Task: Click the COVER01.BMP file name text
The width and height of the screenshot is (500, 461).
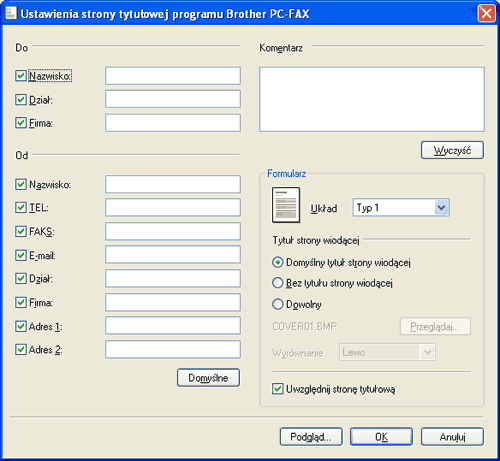Action: point(304,326)
